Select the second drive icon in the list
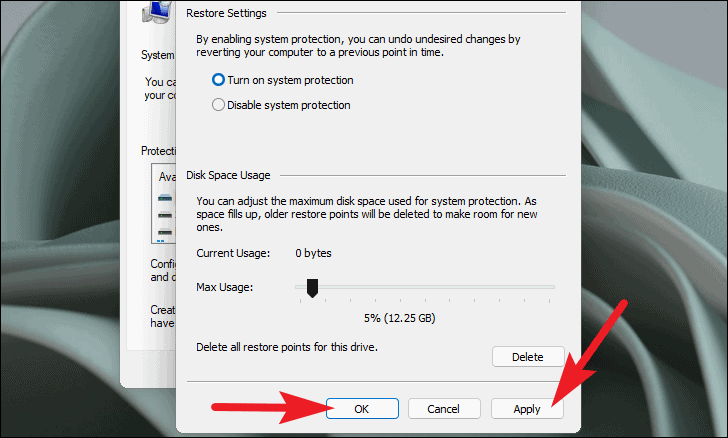The image size is (728, 438). point(166,213)
